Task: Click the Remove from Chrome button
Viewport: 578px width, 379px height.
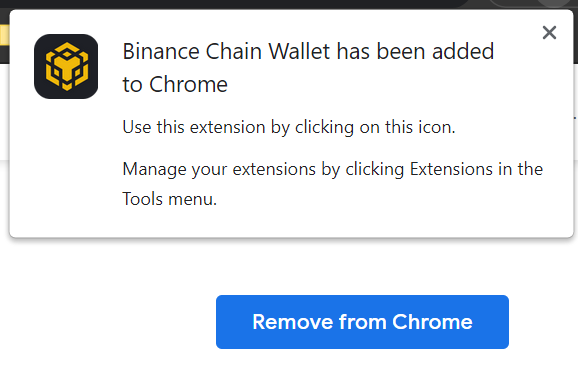Action: tap(362, 322)
